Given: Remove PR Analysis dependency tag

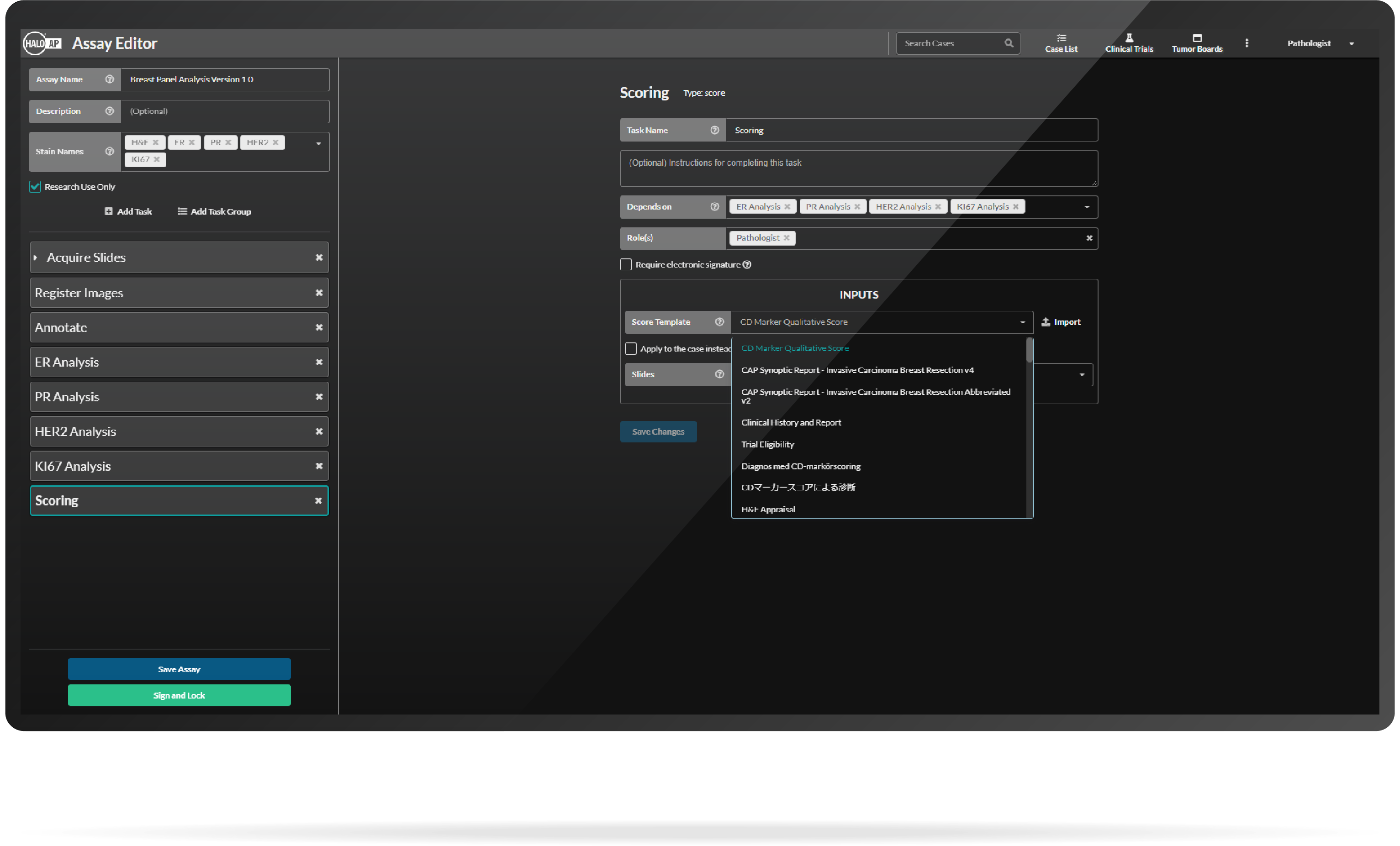Looking at the screenshot, I should [x=857, y=207].
